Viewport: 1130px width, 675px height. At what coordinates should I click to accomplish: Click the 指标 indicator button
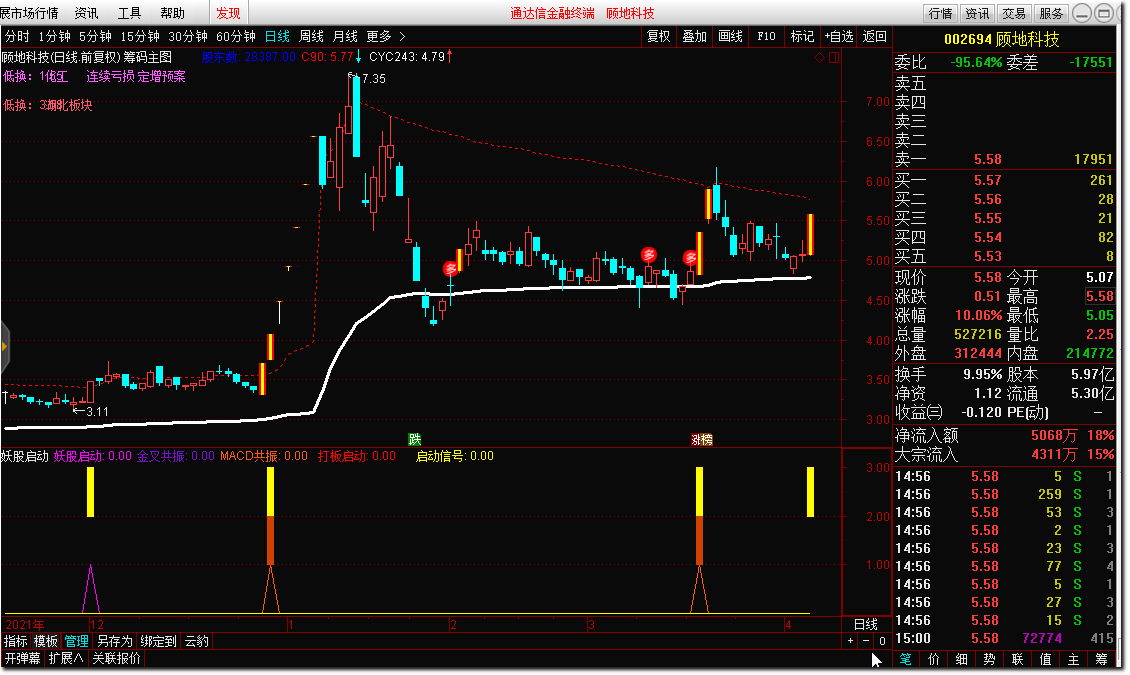click(x=16, y=640)
